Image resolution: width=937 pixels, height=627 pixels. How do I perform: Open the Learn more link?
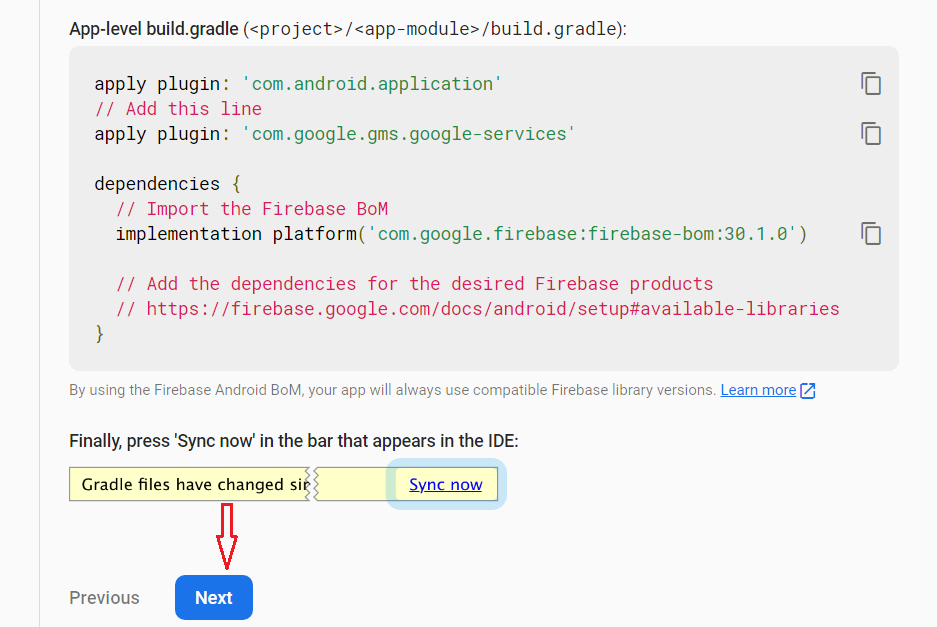point(758,390)
